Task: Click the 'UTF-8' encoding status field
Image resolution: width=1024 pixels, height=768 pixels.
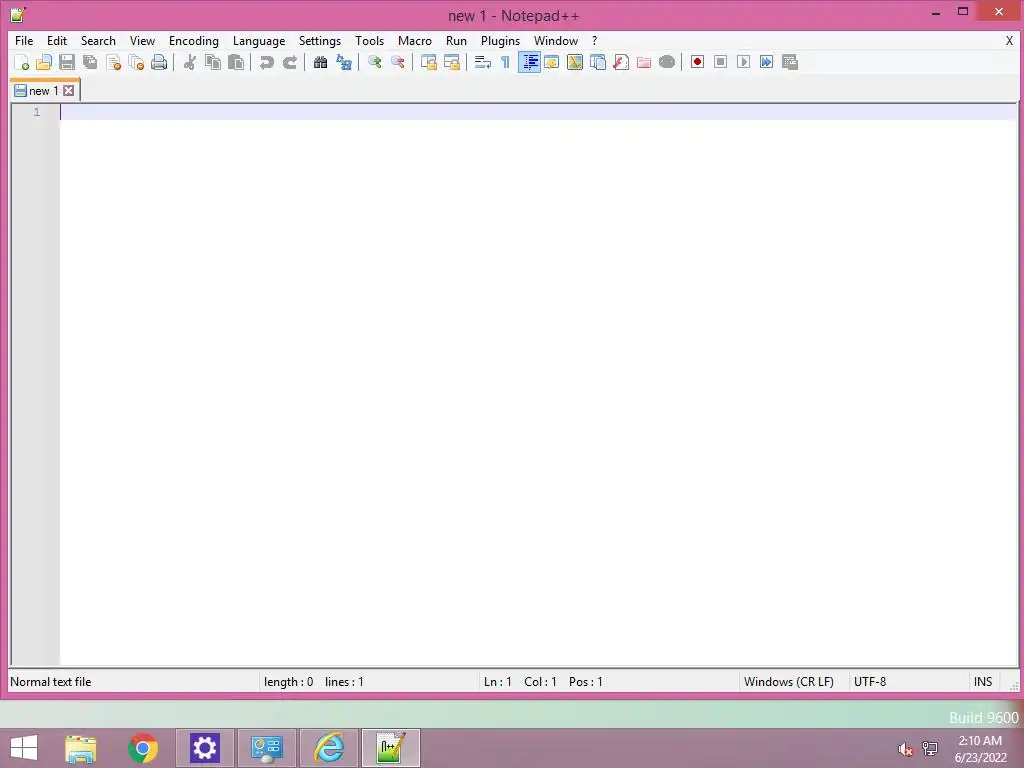Action: point(870,682)
